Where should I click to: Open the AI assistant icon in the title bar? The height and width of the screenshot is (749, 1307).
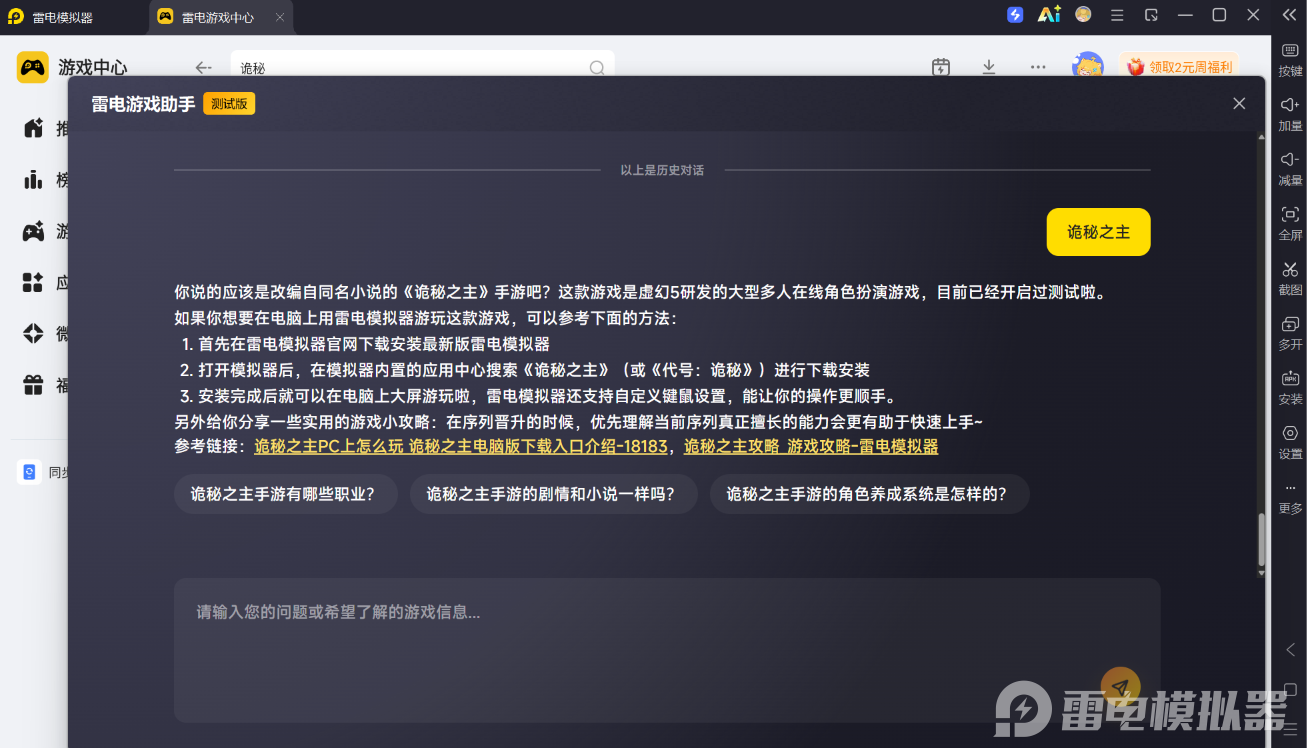tap(1049, 15)
